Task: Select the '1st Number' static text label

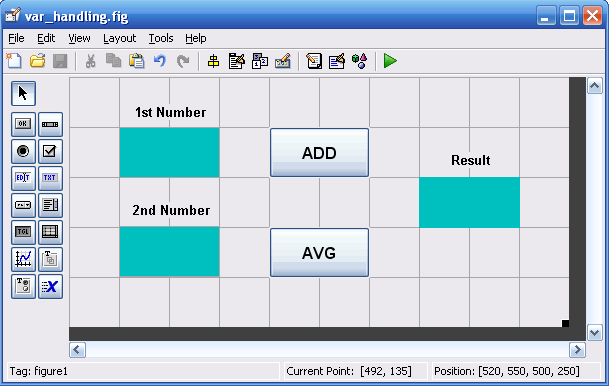Action: pyautogui.click(x=171, y=113)
